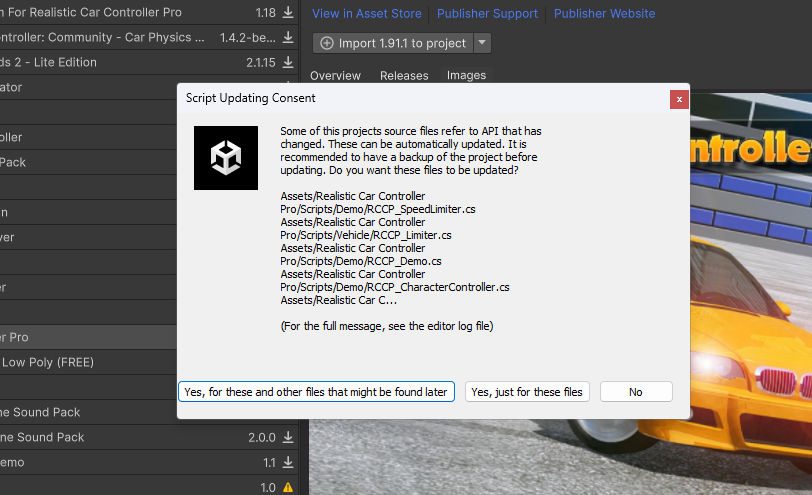
Task: Switch to the Overview tab
Action: (335, 76)
